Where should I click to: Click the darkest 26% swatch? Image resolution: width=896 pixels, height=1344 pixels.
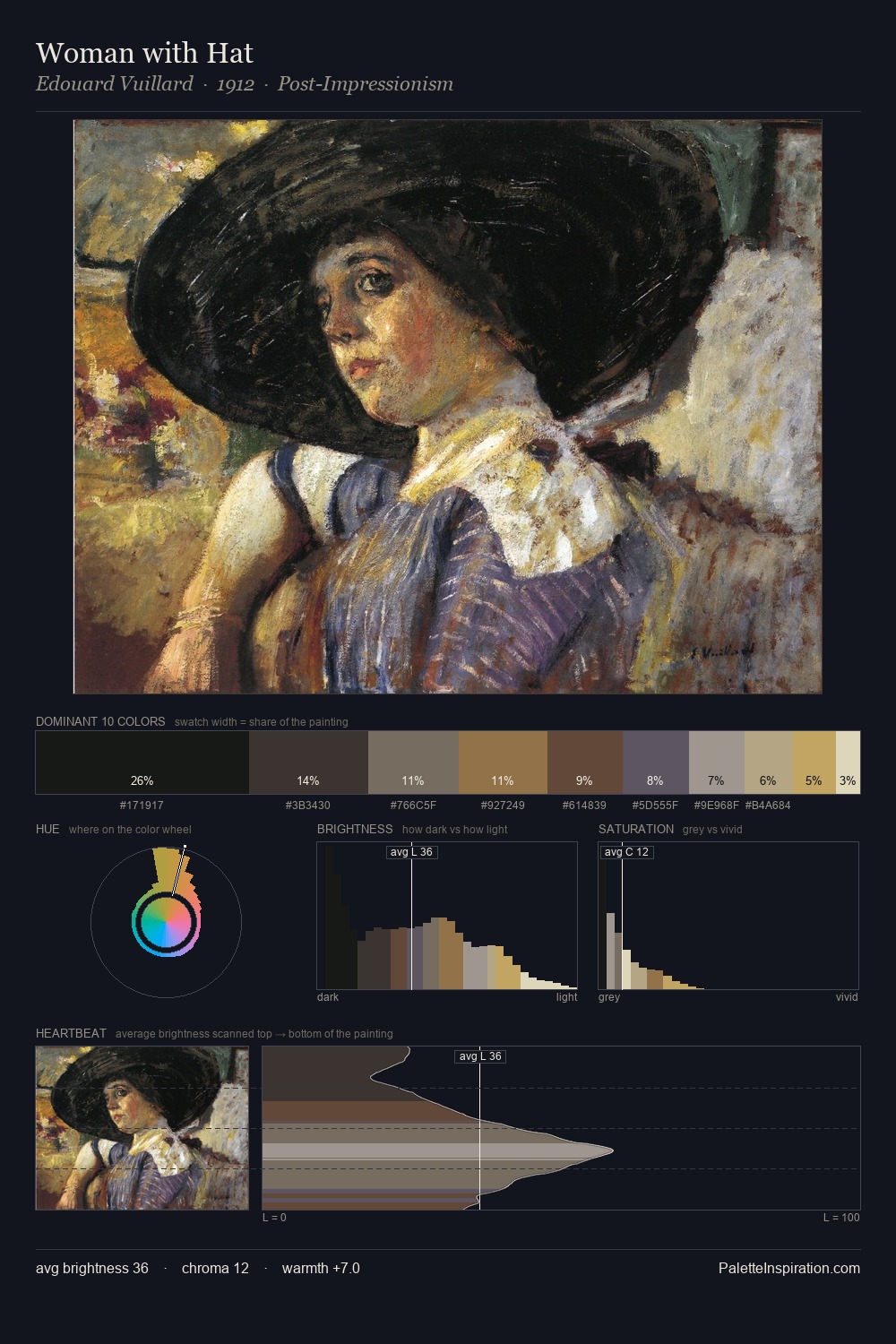pos(142,762)
